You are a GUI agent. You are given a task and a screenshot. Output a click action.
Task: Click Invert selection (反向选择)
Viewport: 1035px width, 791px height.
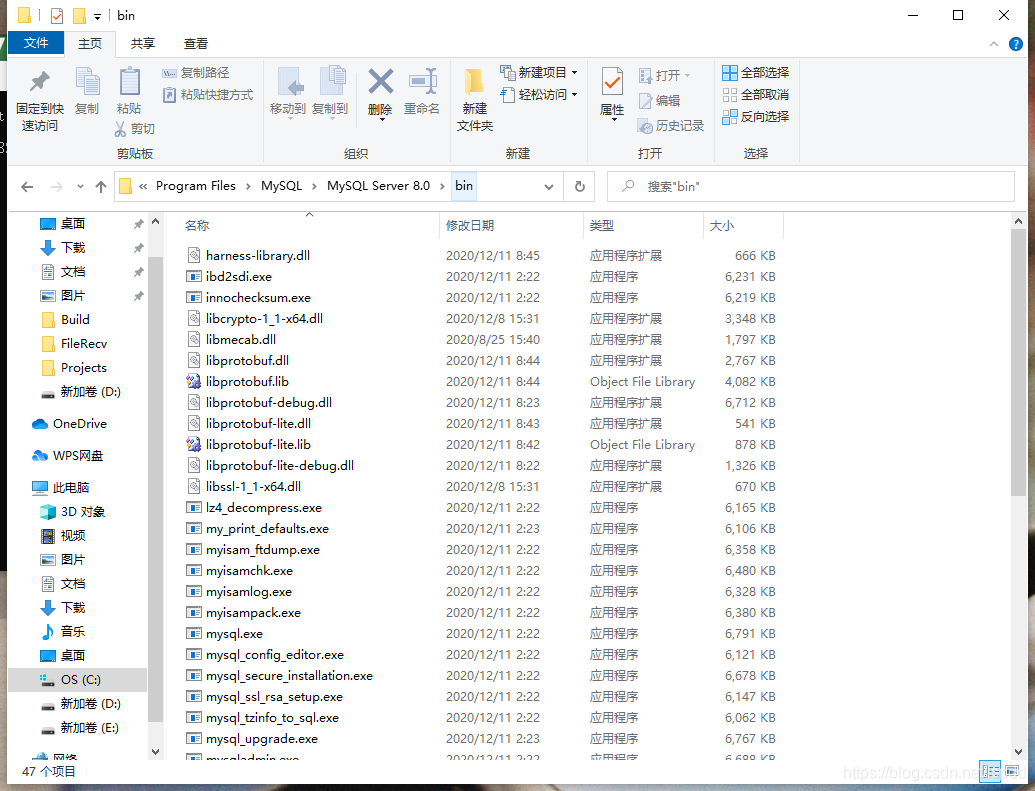756,117
